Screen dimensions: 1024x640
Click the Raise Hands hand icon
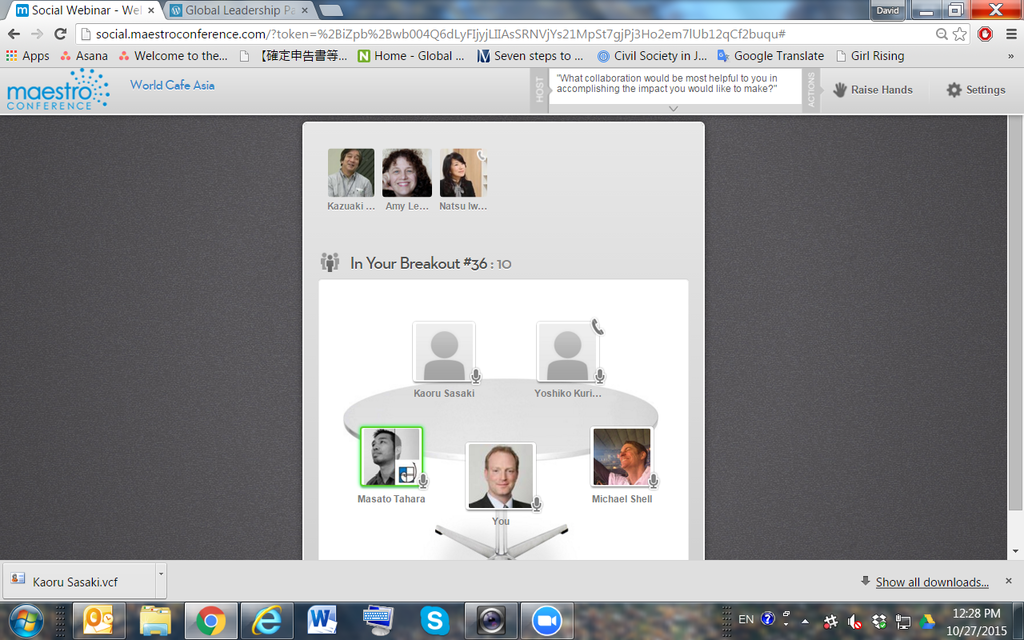(x=839, y=90)
